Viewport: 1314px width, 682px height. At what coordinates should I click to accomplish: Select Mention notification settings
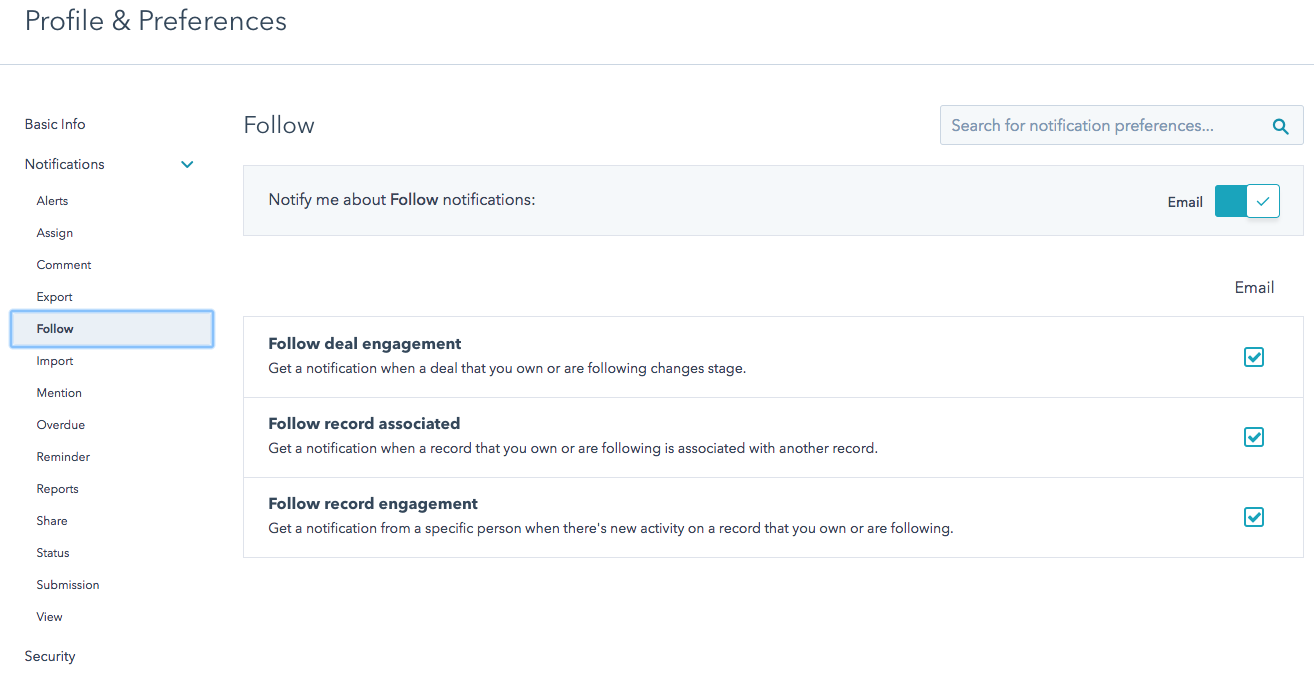click(58, 392)
